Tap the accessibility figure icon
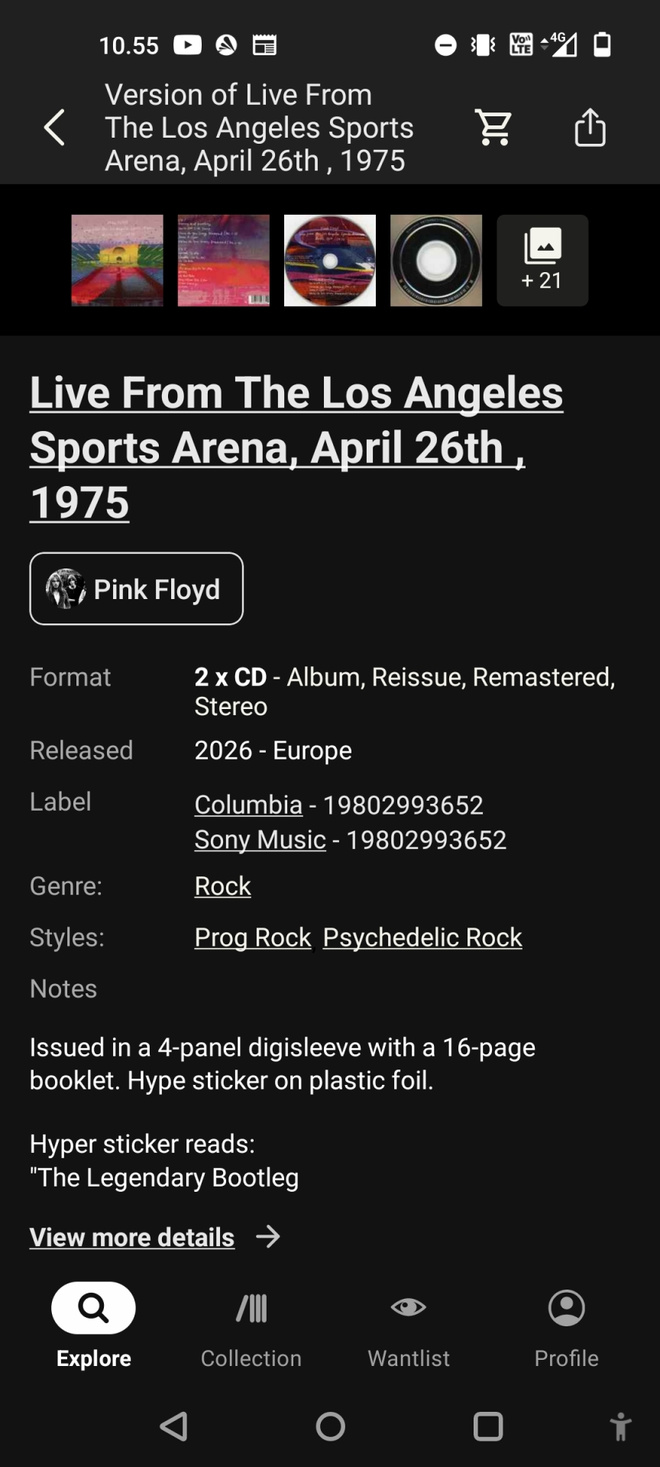 pyautogui.click(x=620, y=1426)
